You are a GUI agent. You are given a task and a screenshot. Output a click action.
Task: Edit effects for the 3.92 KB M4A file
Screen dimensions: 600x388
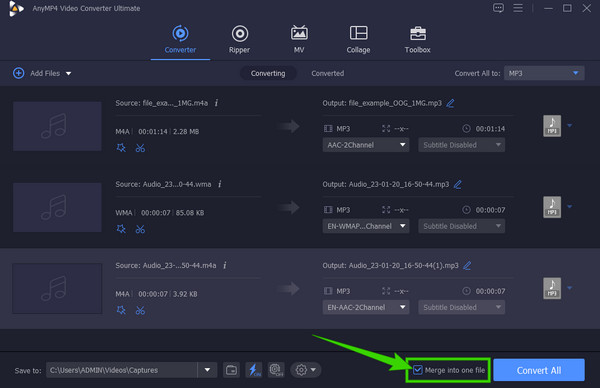click(121, 310)
